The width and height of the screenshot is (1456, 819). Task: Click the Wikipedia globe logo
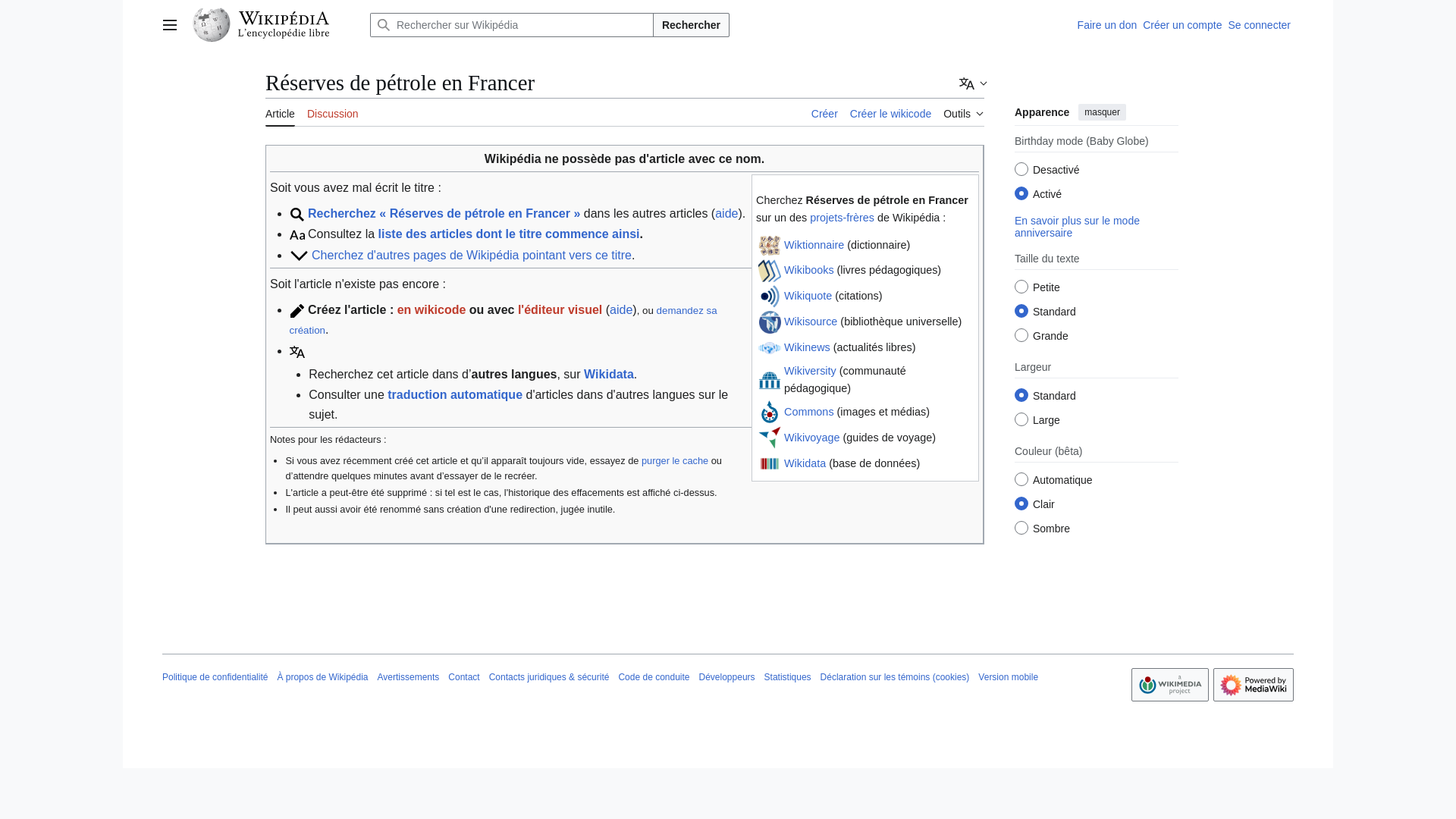click(212, 25)
